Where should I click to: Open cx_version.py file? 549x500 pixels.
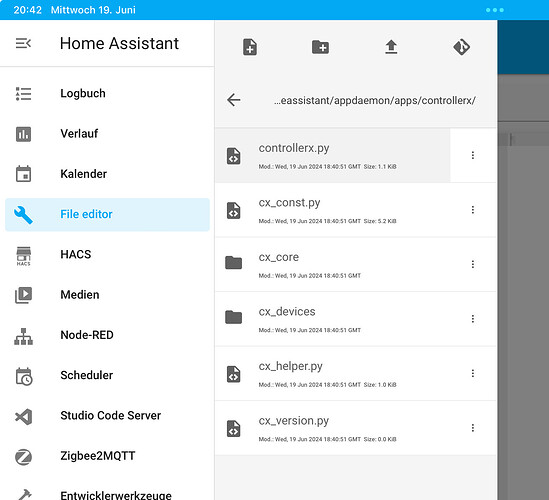[332, 428]
